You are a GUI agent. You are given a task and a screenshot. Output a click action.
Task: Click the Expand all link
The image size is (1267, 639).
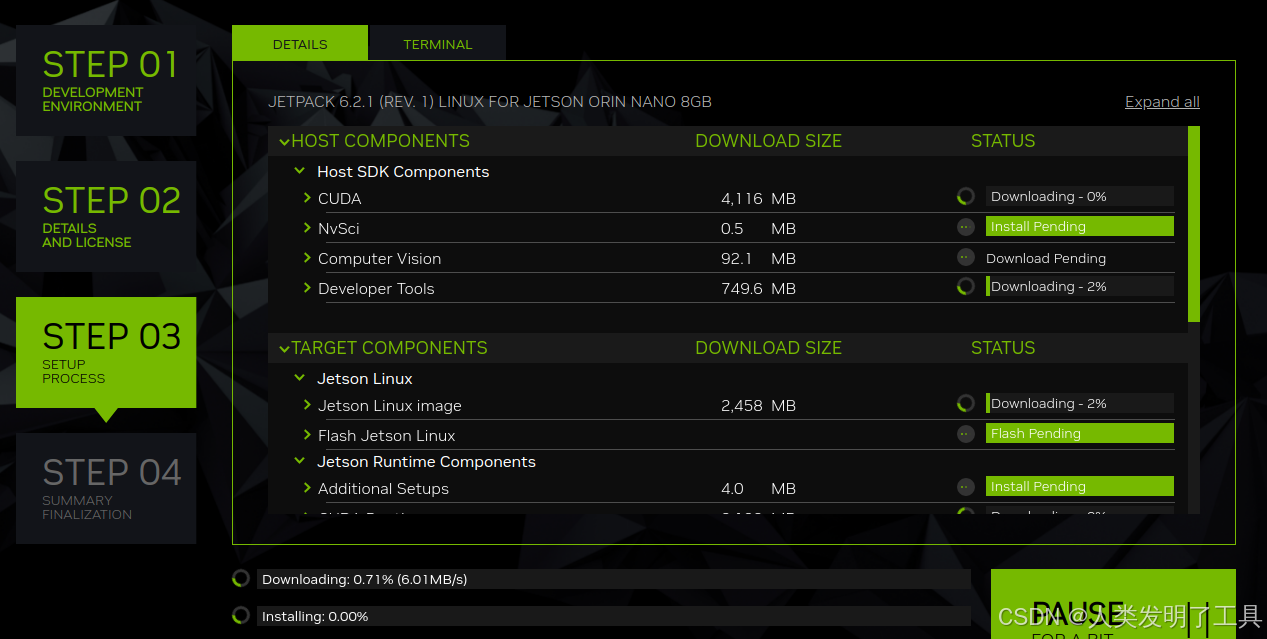(1162, 102)
